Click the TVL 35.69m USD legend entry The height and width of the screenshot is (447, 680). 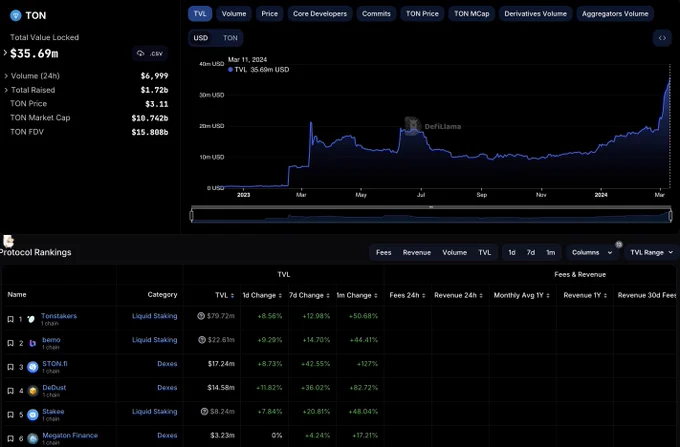pyautogui.click(x=258, y=70)
